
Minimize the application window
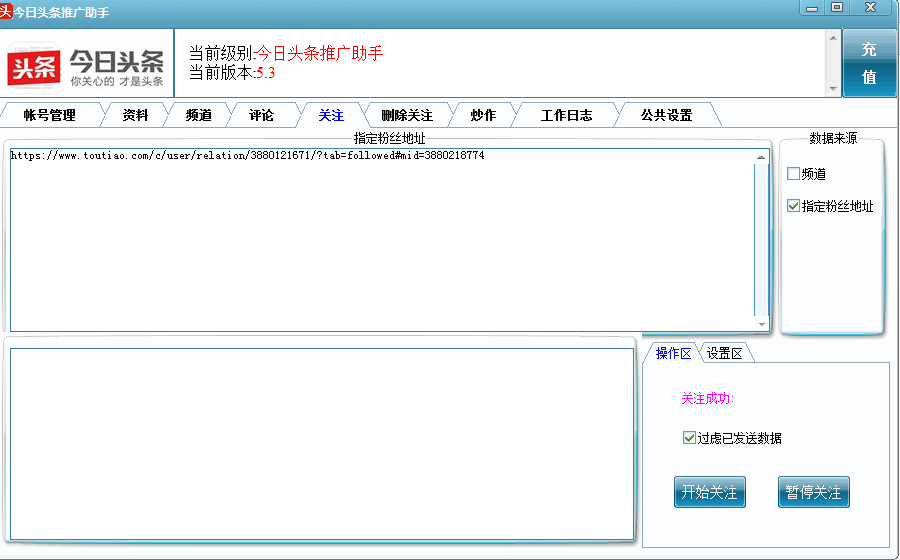pyautogui.click(x=812, y=8)
